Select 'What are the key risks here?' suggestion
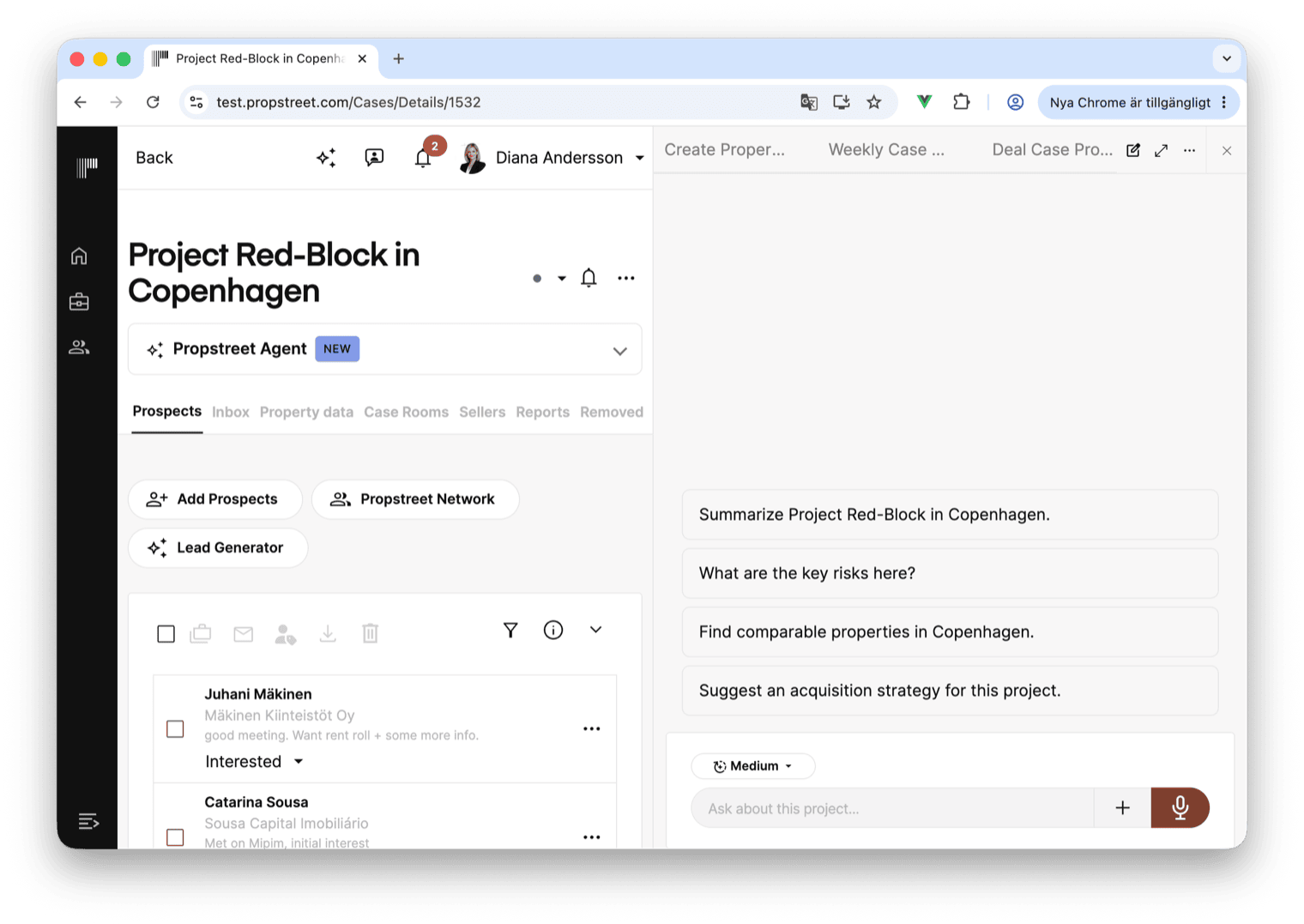The width and height of the screenshot is (1304, 924). (x=950, y=573)
